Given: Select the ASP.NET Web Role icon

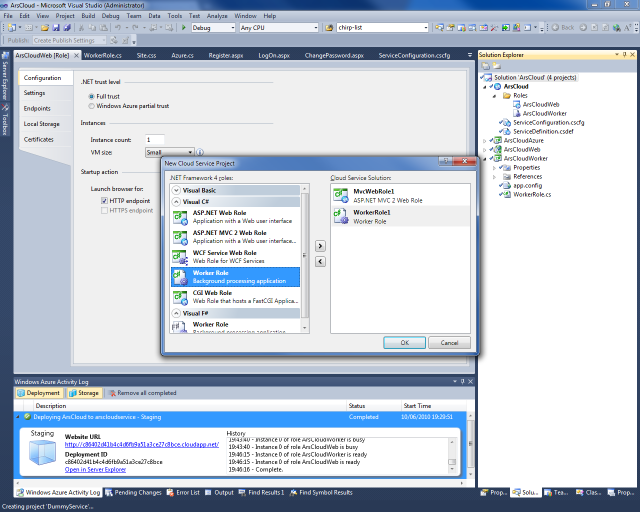Looking at the screenshot, I should click(x=180, y=217).
